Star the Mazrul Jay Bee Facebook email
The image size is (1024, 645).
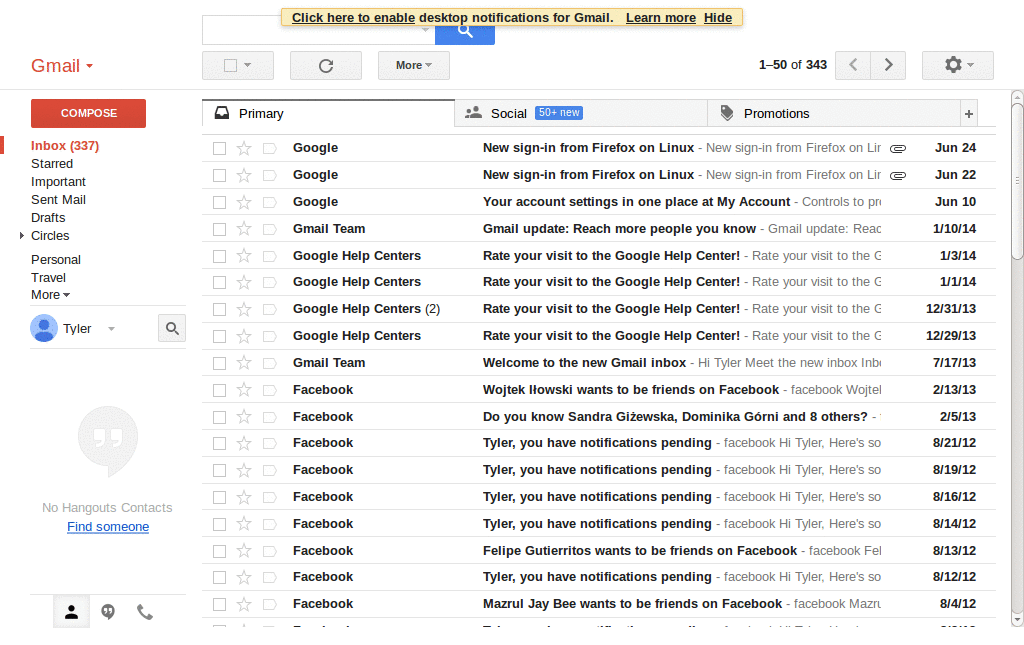(x=244, y=605)
